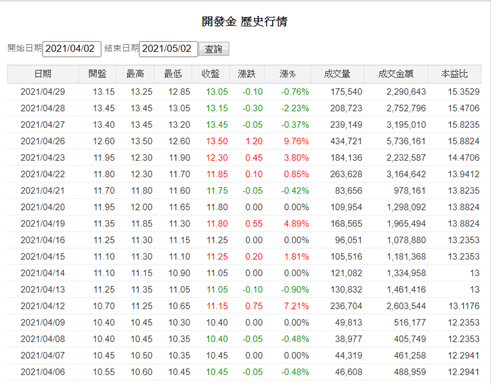Click the 日期 column header

43,74
